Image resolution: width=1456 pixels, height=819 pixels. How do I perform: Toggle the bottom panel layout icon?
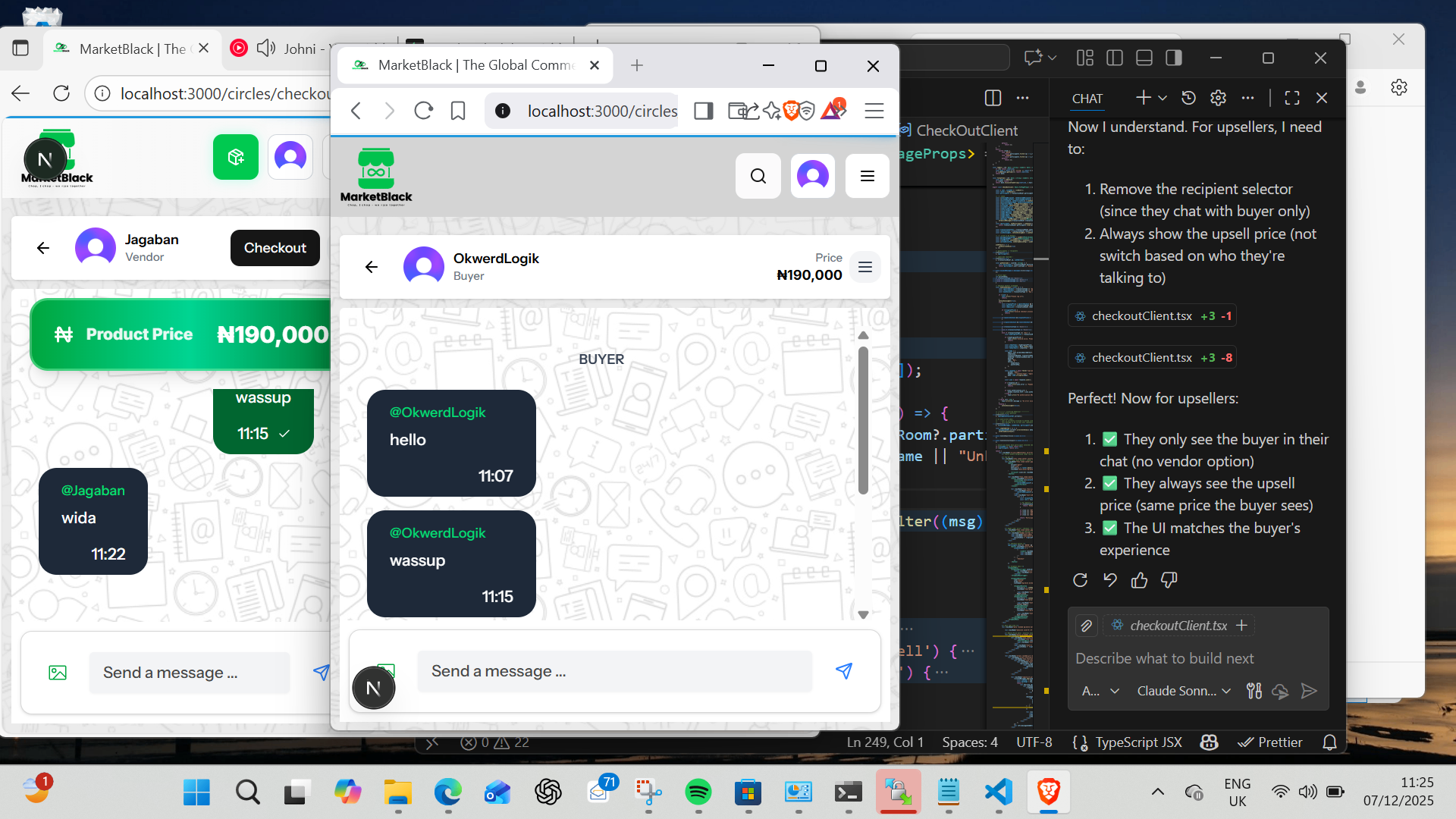click(x=1144, y=58)
